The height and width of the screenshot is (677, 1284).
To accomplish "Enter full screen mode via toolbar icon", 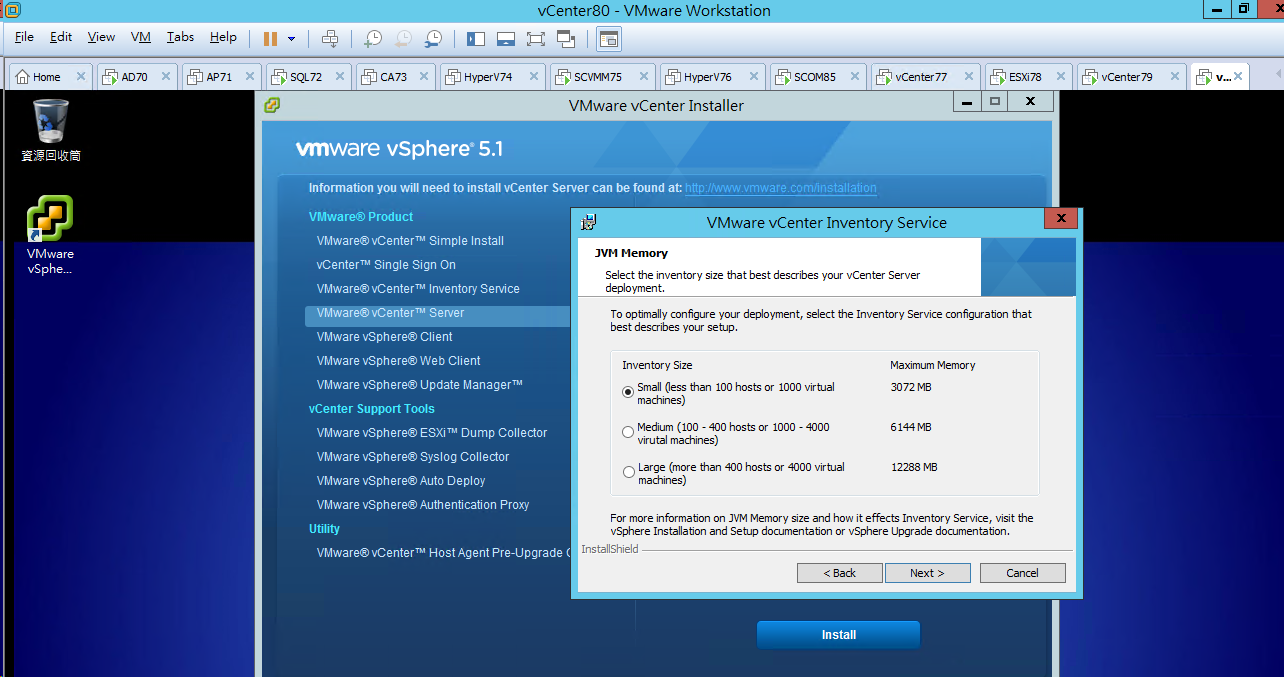I will point(536,39).
